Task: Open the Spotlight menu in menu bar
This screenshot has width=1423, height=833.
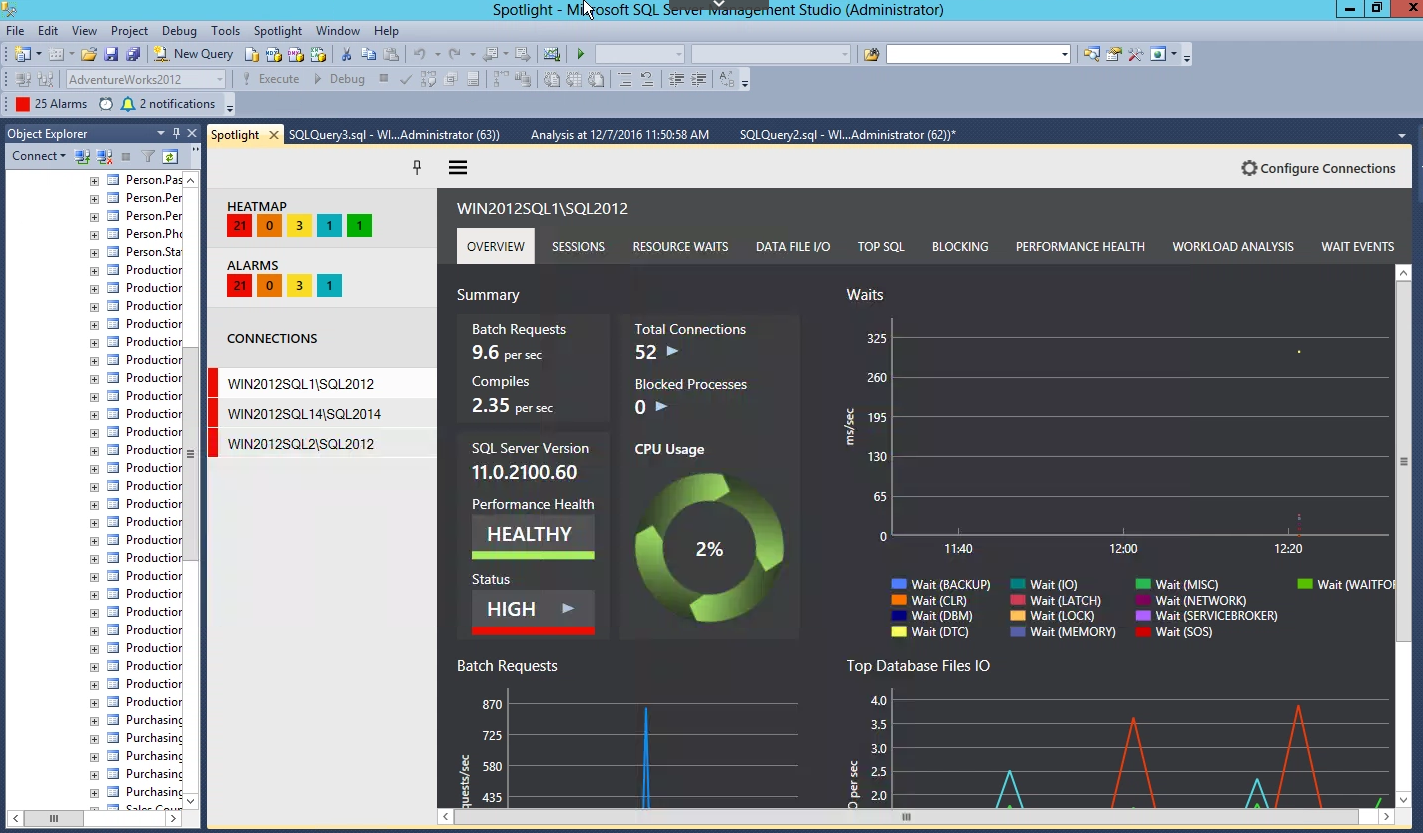Action: click(278, 31)
